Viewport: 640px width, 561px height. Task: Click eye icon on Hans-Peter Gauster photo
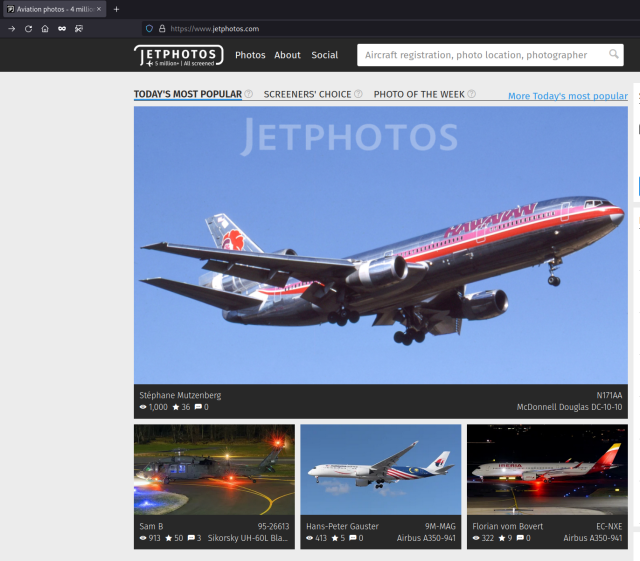(x=310, y=538)
